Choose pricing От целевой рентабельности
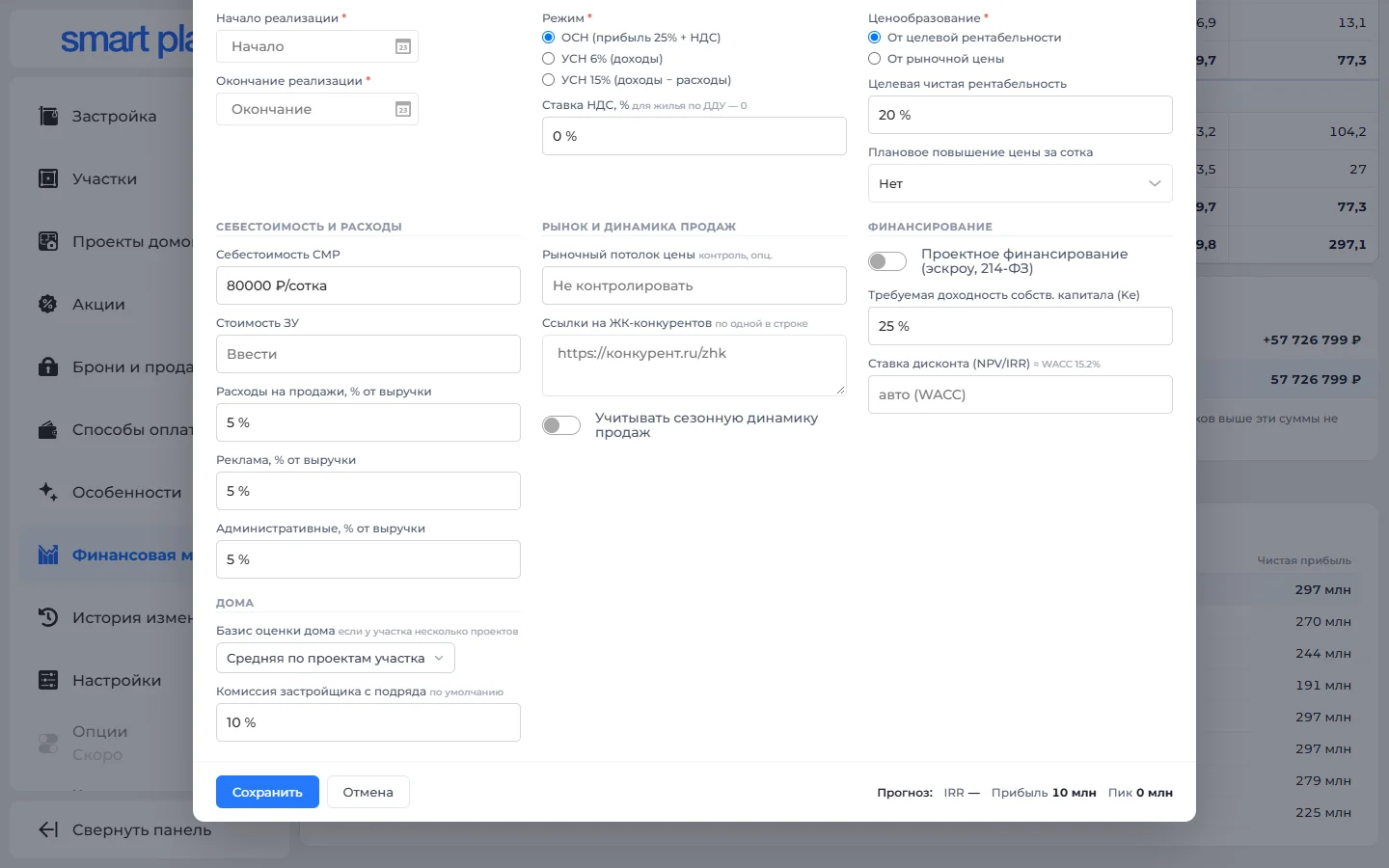 pos(875,38)
